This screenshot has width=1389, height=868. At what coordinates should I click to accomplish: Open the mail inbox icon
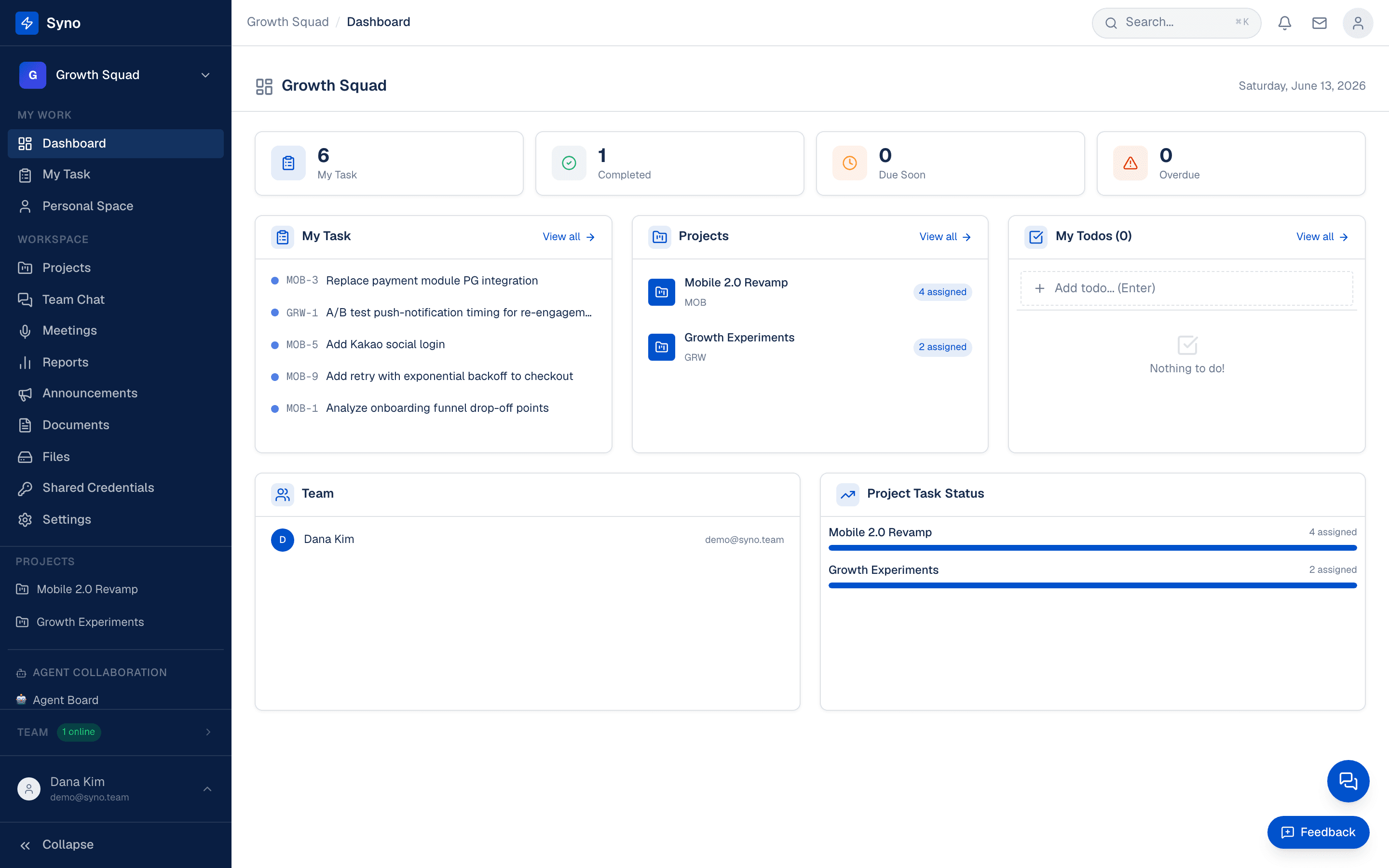point(1320,23)
